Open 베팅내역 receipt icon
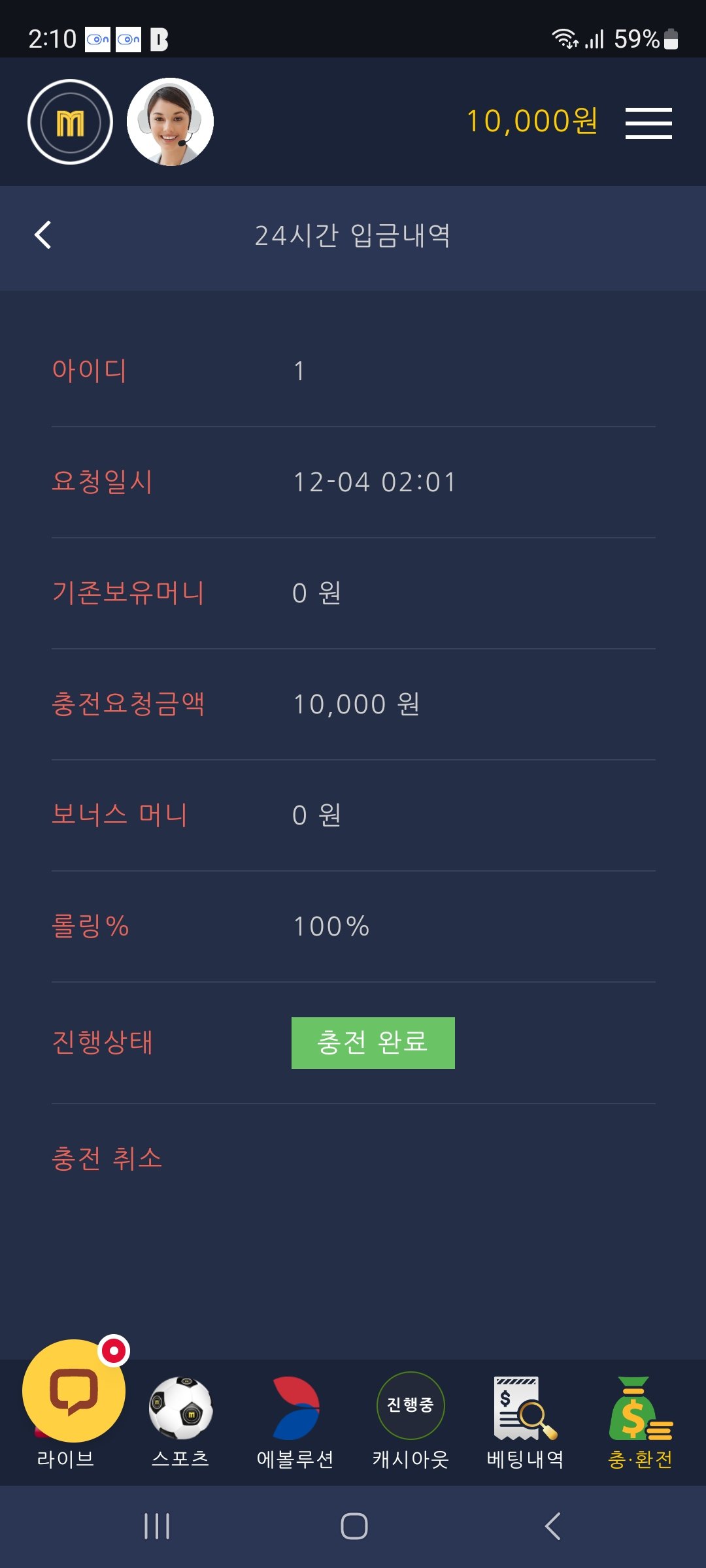 (525, 1409)
